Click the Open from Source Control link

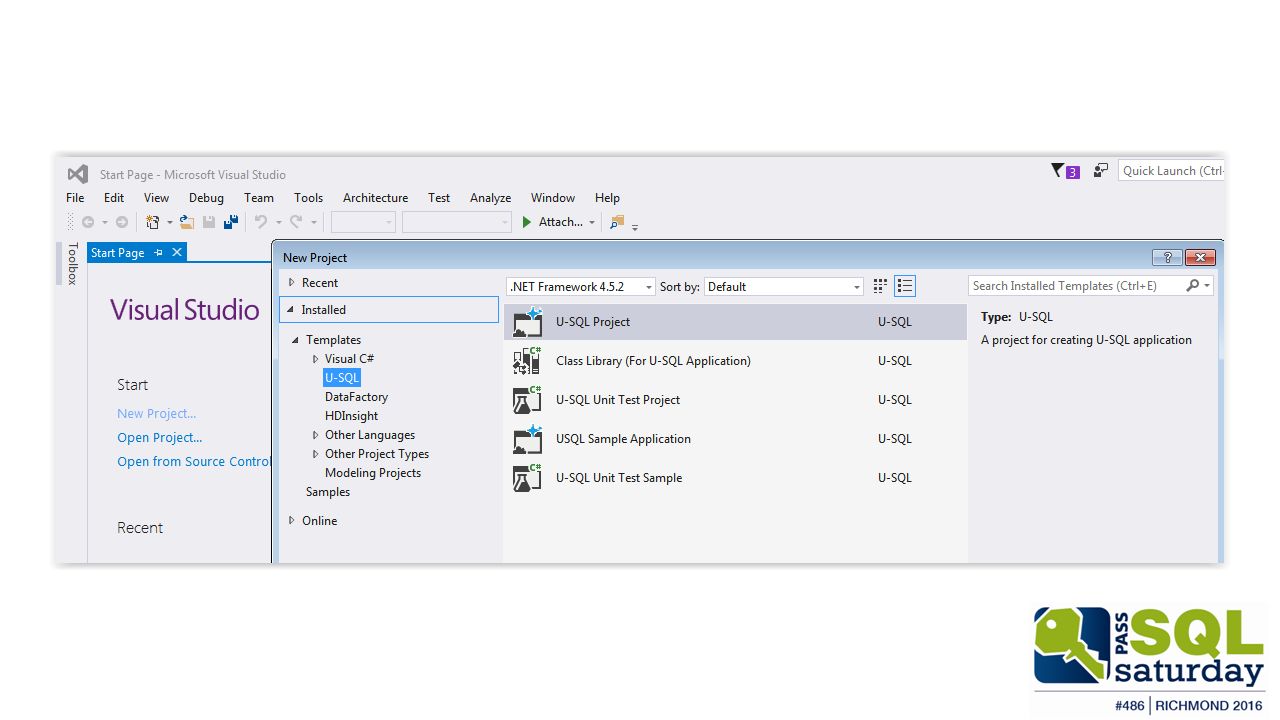194,462
